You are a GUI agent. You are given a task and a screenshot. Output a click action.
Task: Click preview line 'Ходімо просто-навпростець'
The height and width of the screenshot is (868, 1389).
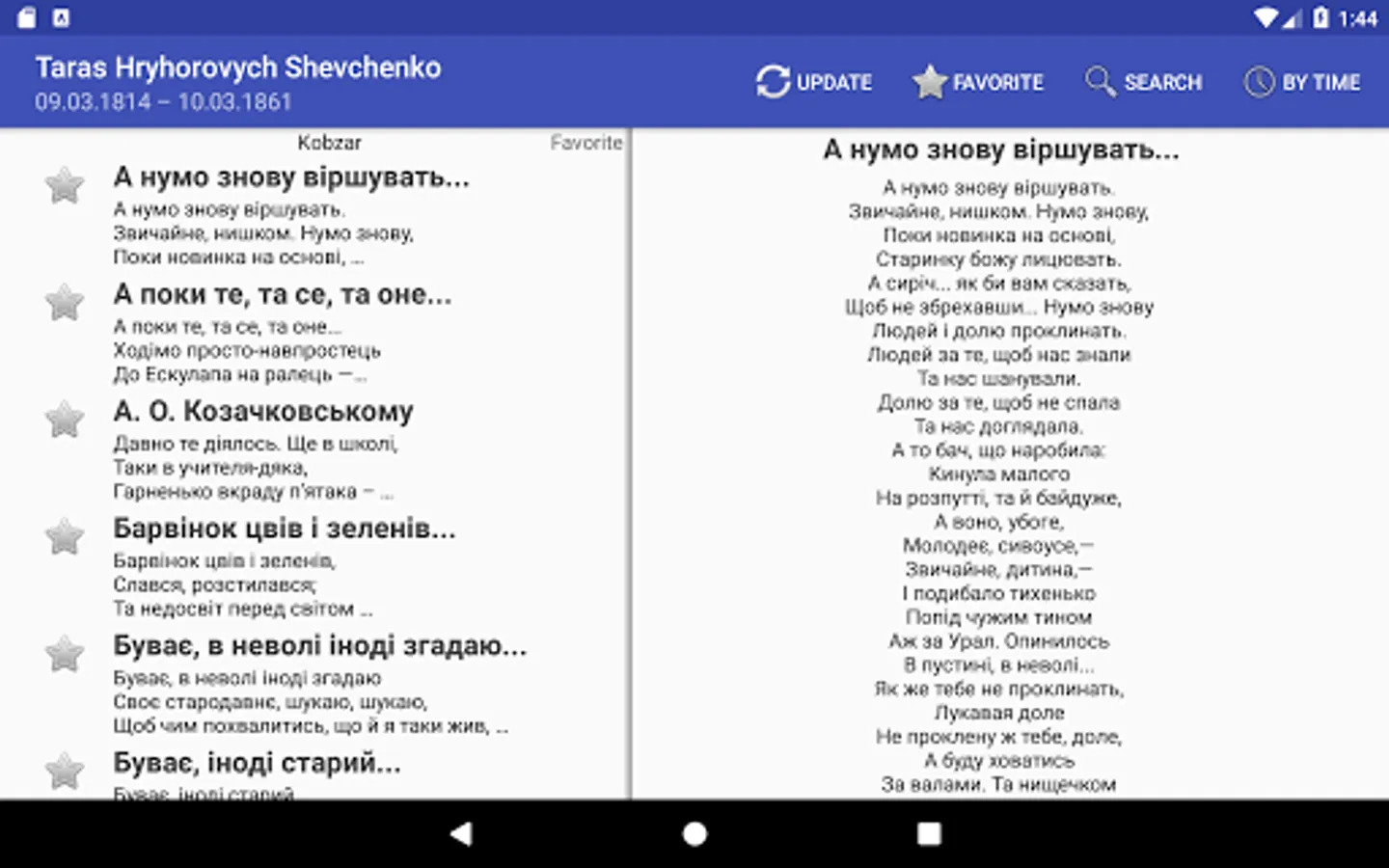tap(247, 350)
